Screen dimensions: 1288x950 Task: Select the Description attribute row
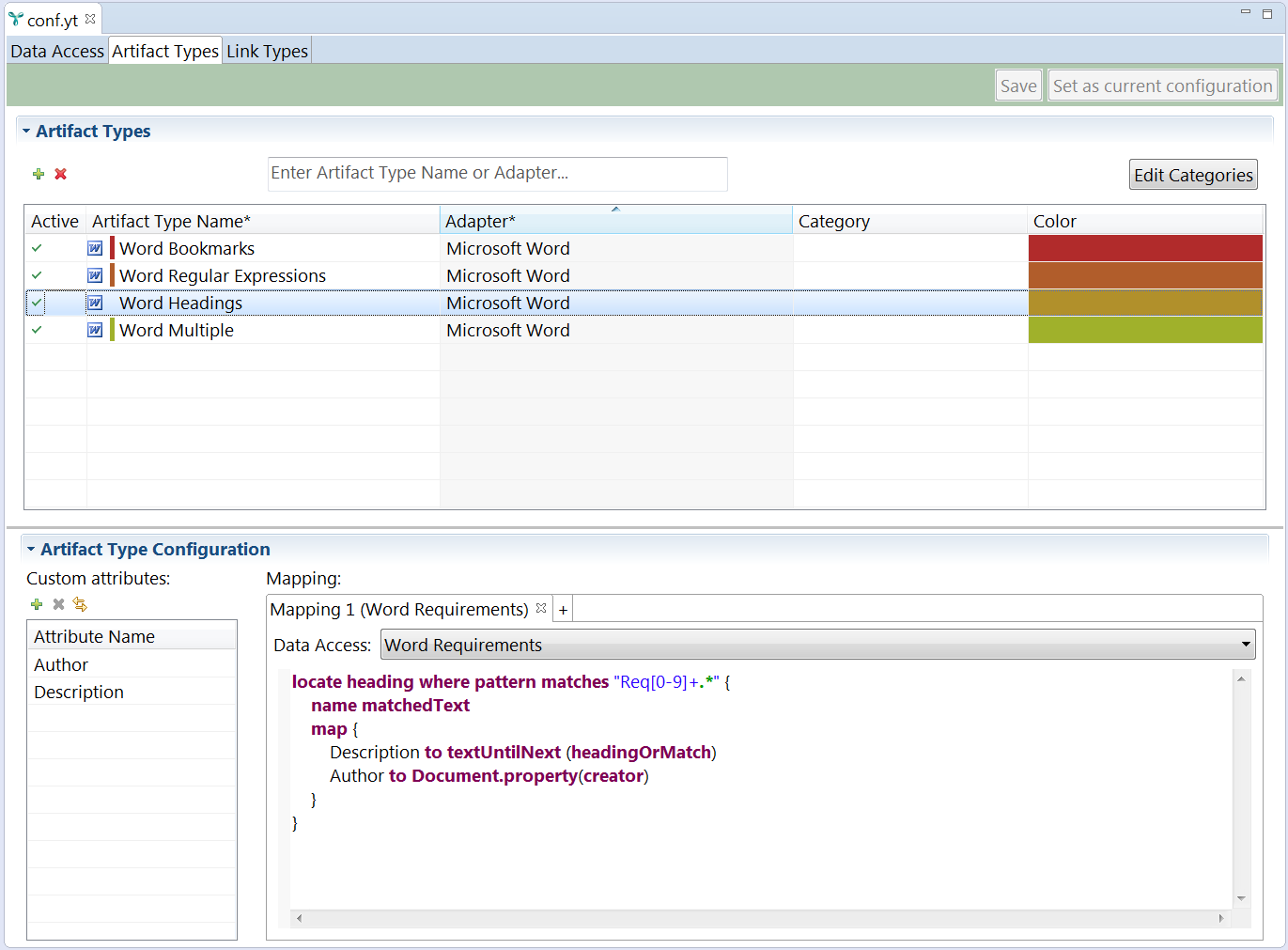pyautogui.click(x=132, y=692)
